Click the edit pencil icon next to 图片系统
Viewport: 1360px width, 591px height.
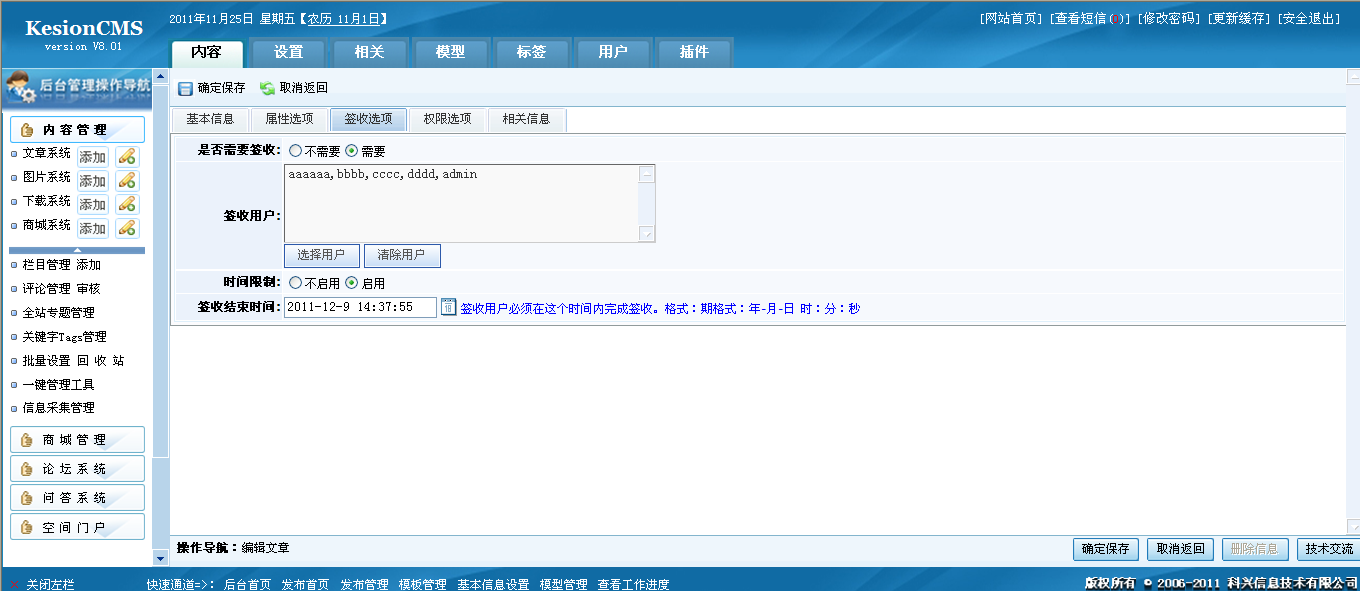pyautogui.click(x=127, y=180)
